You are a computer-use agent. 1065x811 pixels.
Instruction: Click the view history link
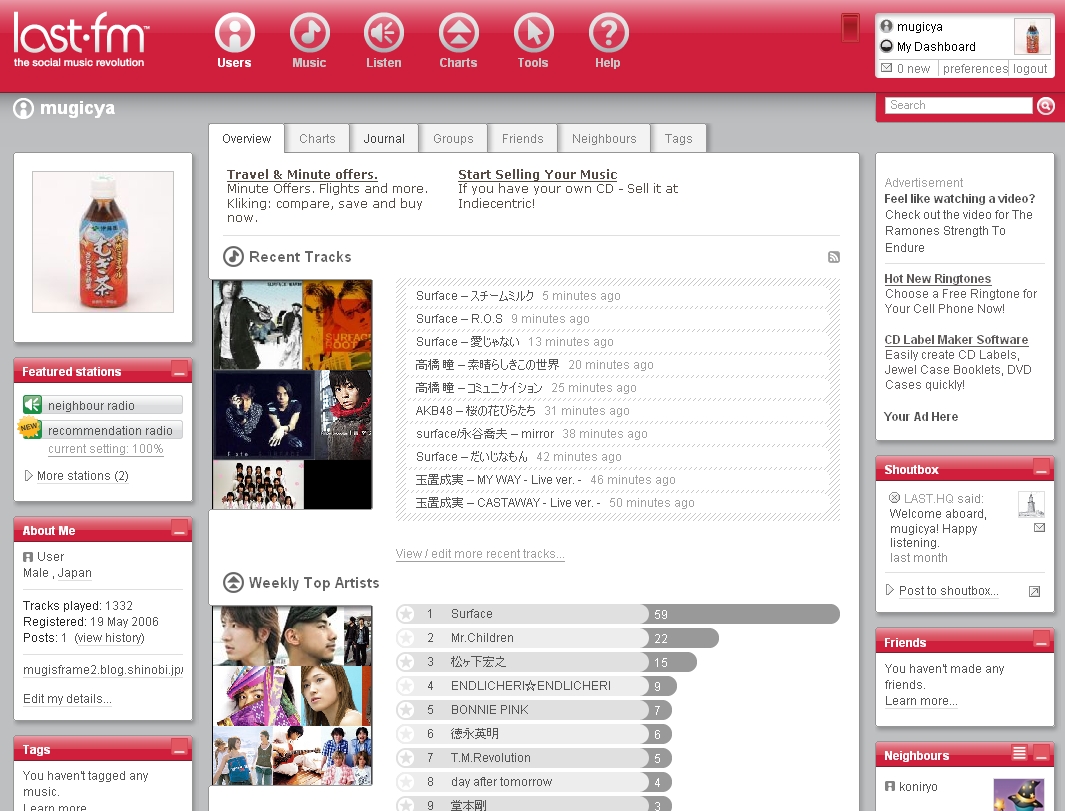pos(109,638)
